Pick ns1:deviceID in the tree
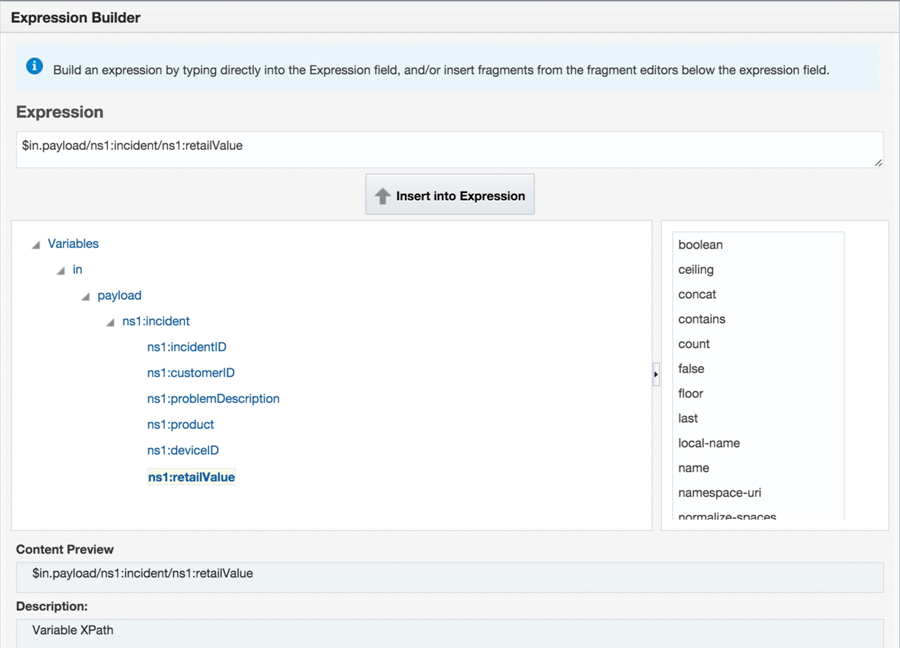Image resolution: width=900 pixels, height=648 pixels. pos(182,451)
